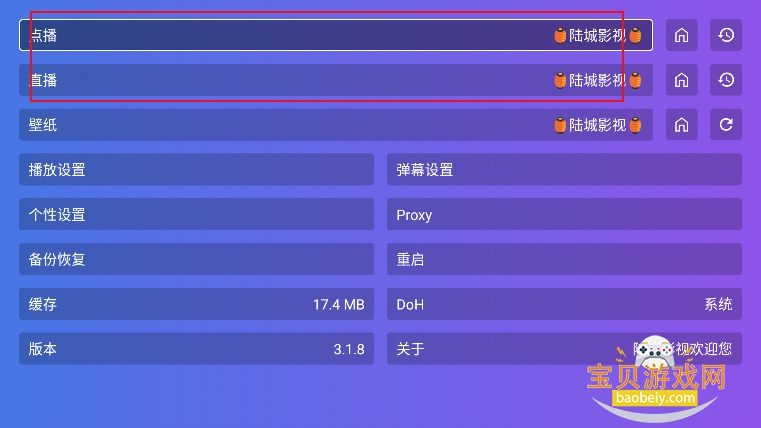Open the 壁纸 source row
Image resolution: width=761 pixels, height=428 pixels.
tap(335, 125)
